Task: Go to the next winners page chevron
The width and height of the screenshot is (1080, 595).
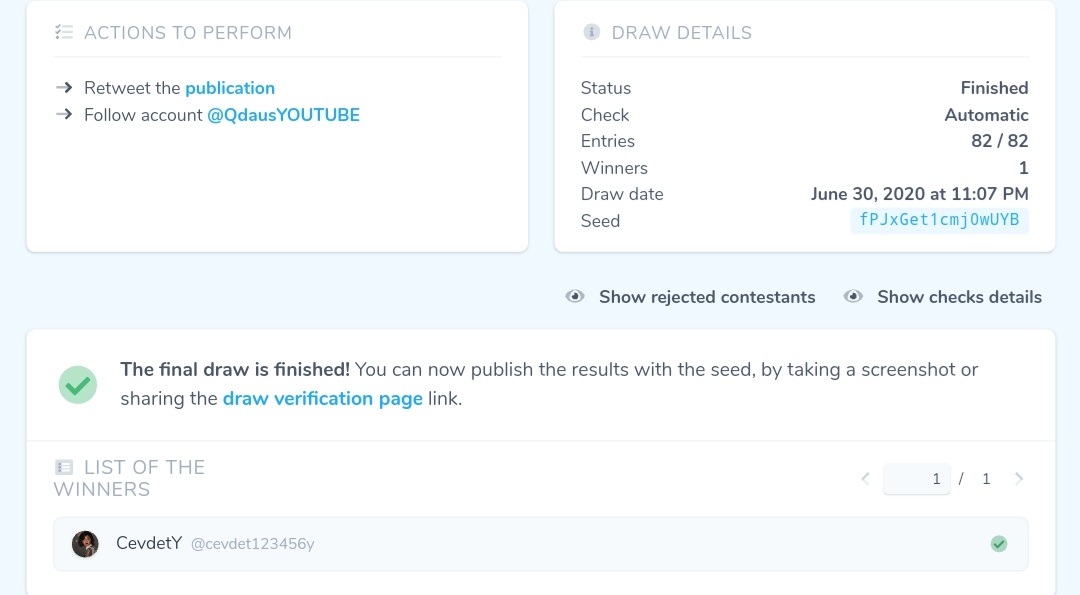Action: click(x=1019, y=479)
